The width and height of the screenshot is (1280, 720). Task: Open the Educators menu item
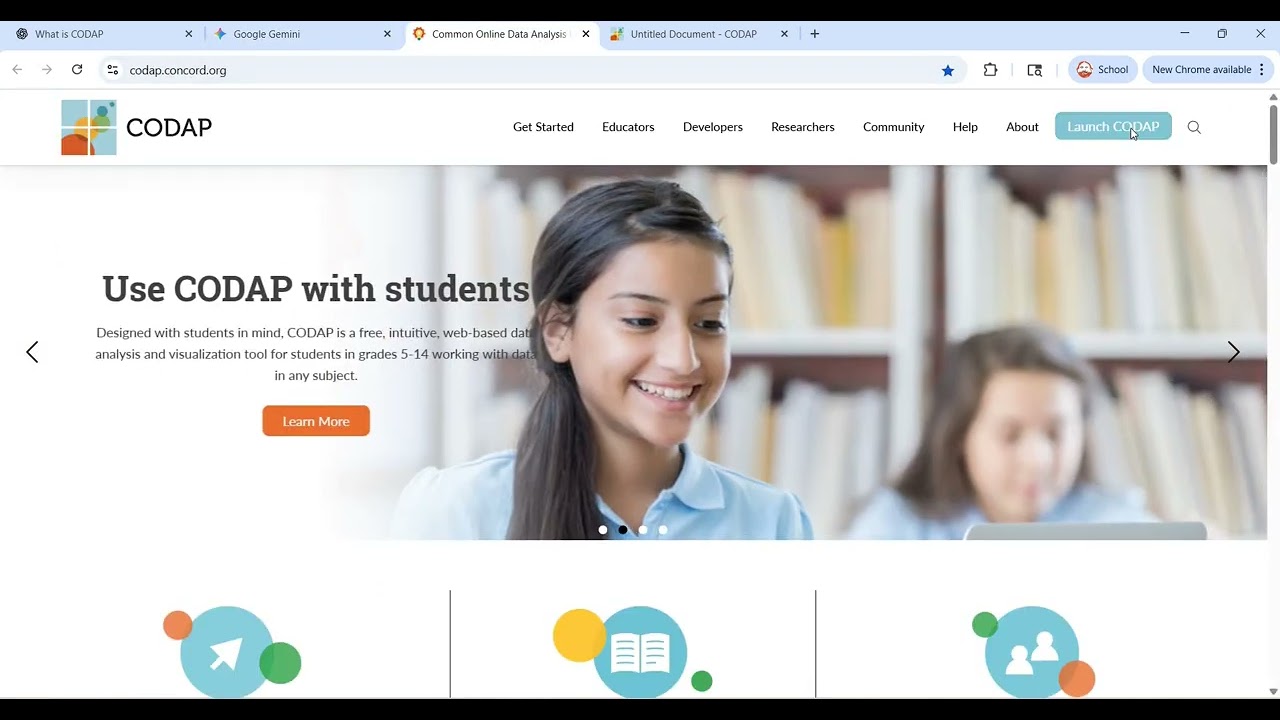[628, 127]
